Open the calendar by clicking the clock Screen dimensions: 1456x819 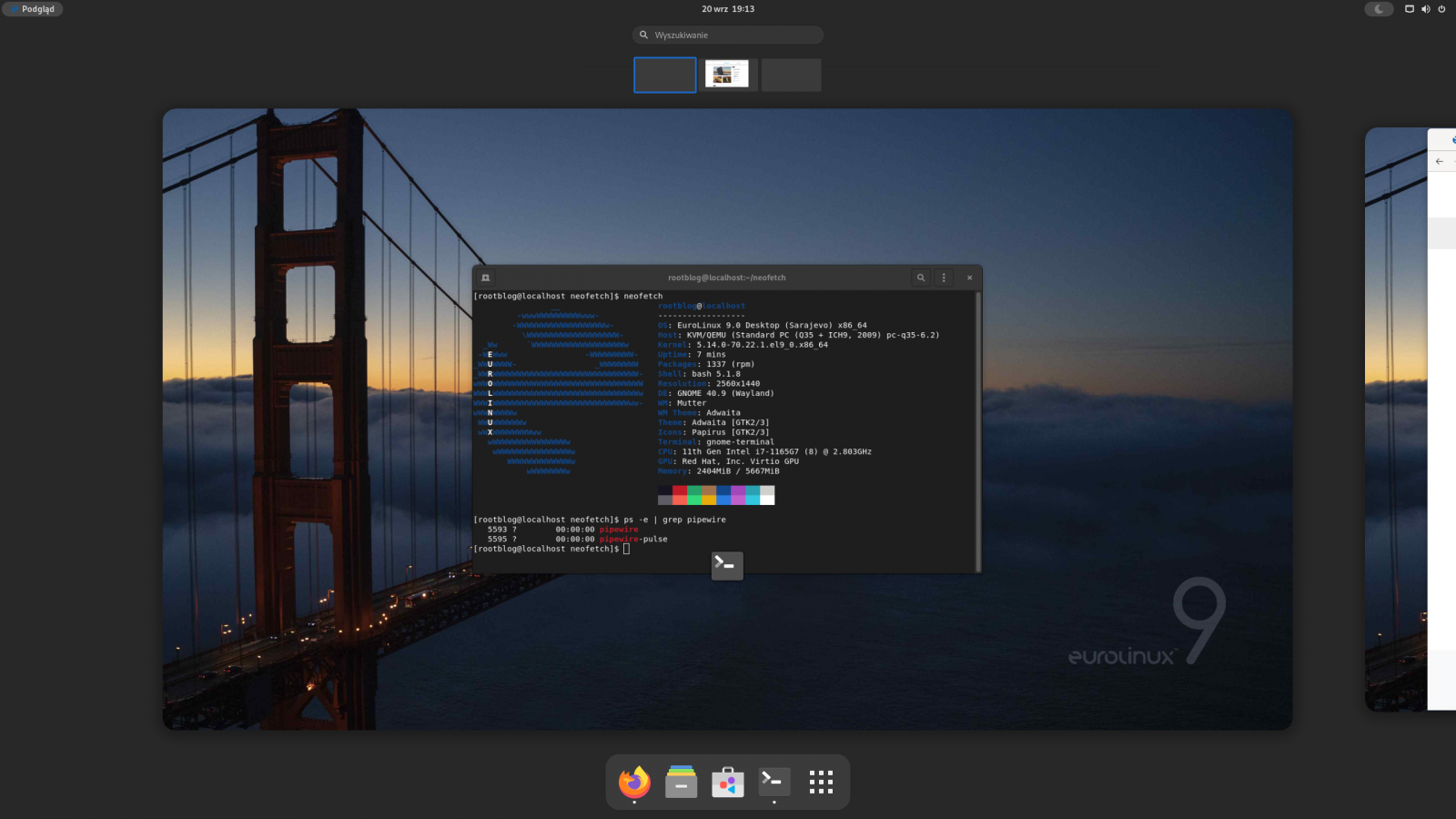coord(727,9)
